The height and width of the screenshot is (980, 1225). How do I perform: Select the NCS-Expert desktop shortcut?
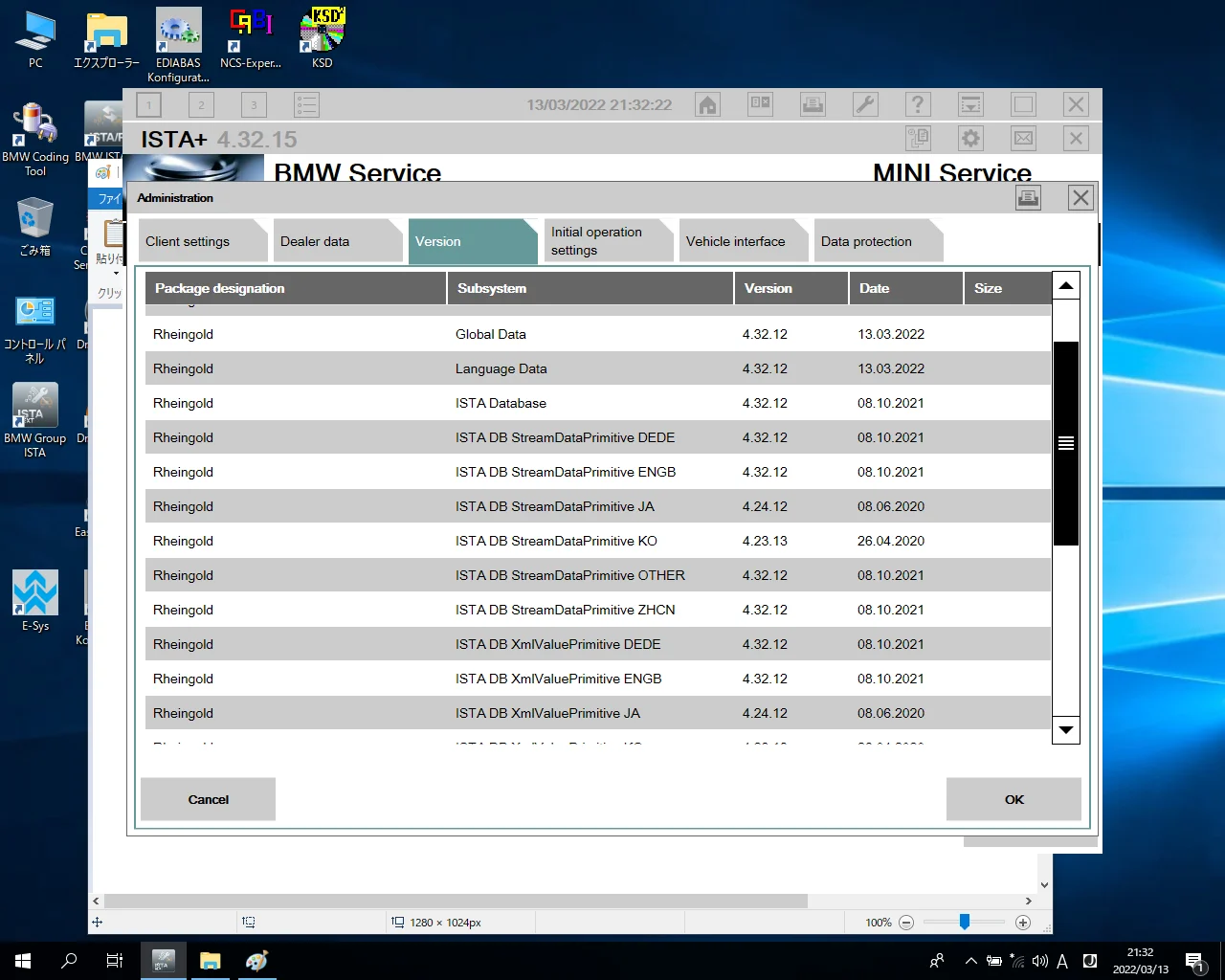[x=251, y=39]
